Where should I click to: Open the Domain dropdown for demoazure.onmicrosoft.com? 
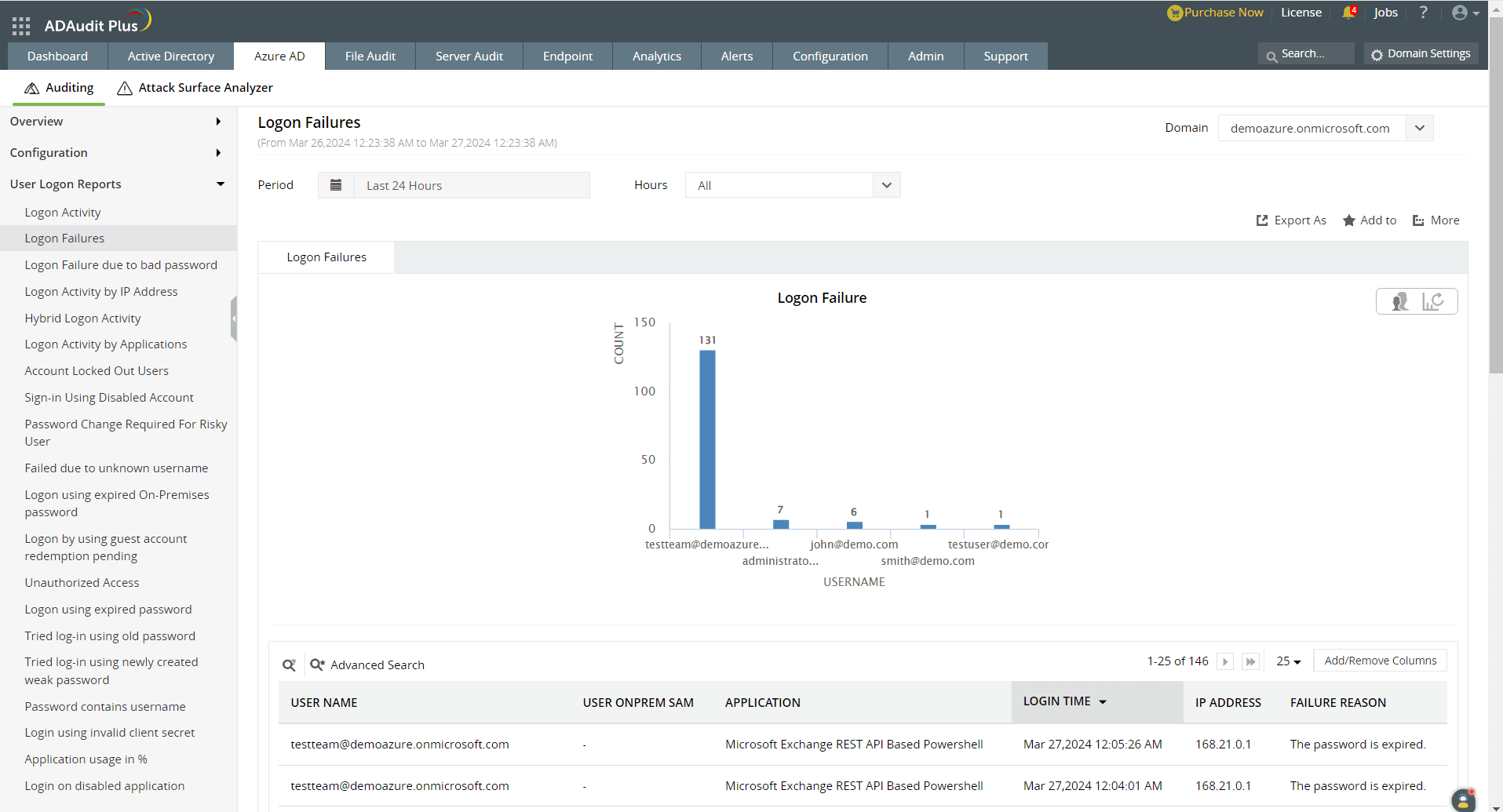[x=1419, y=127]
